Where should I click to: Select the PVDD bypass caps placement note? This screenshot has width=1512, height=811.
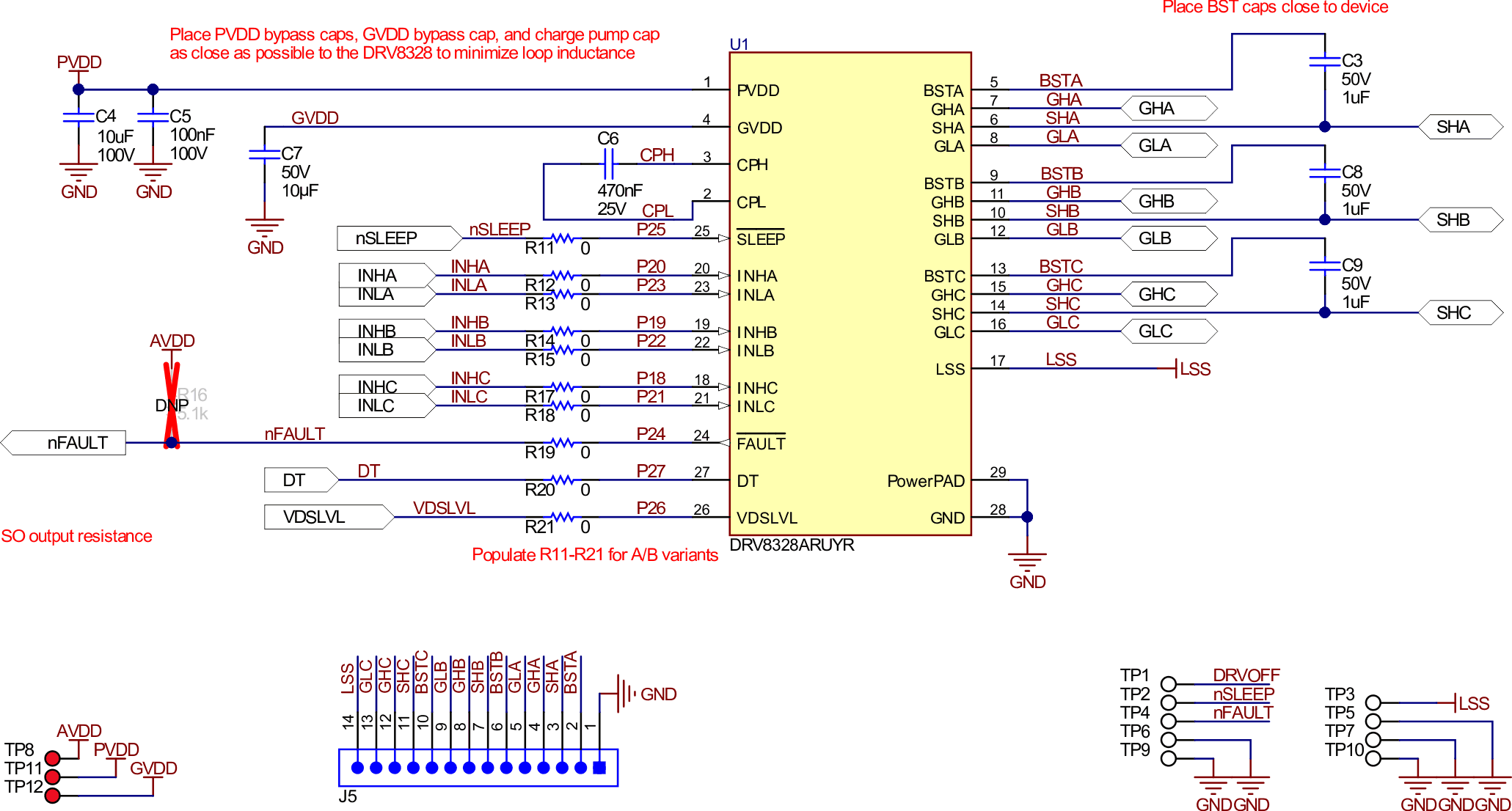tap(414, 44)
